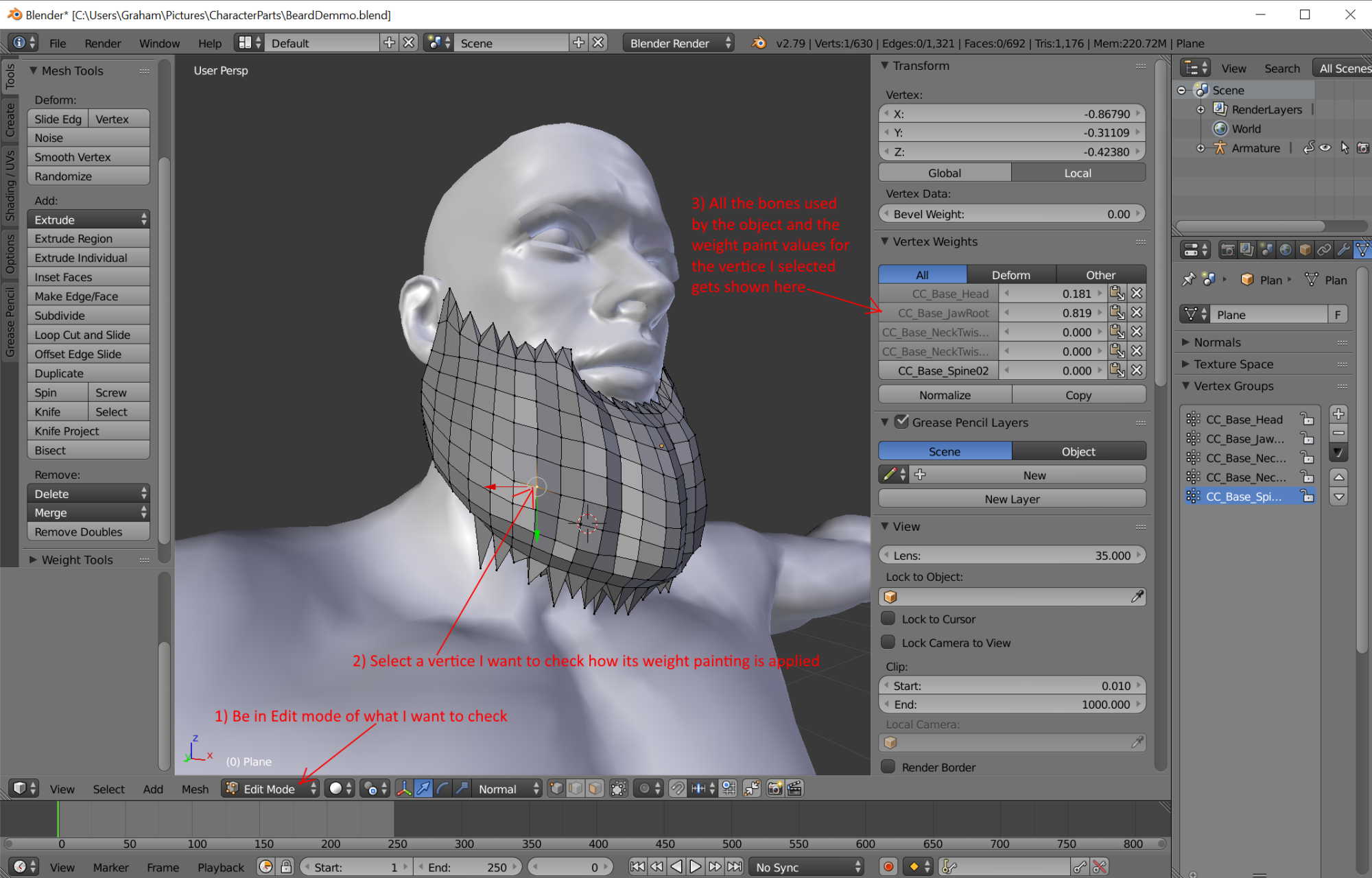Open the Shading / UVs tool shelf tab
The height and width of the screenshot is (878, 1372).
[10, 186]
